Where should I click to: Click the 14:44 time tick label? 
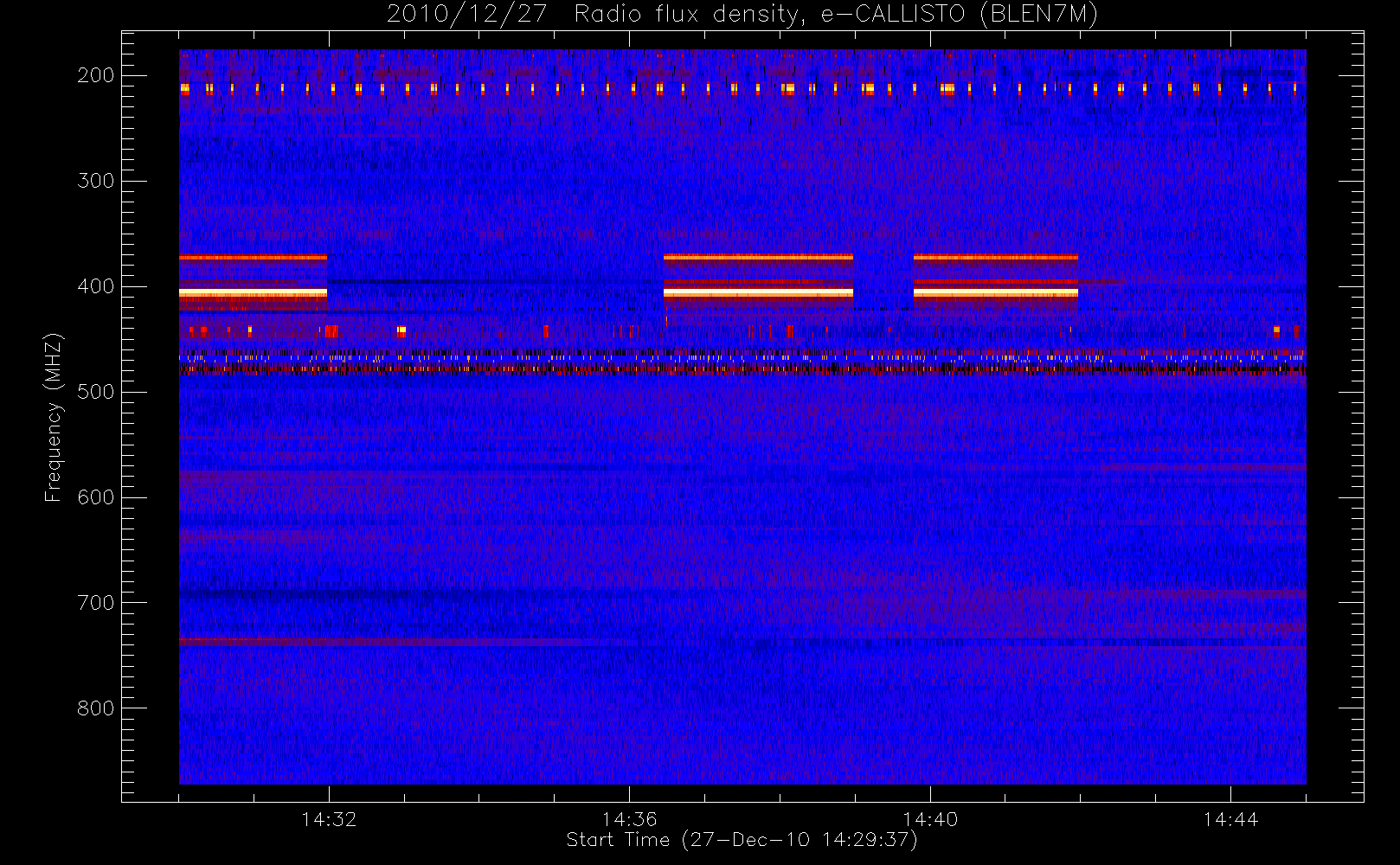1230,819
